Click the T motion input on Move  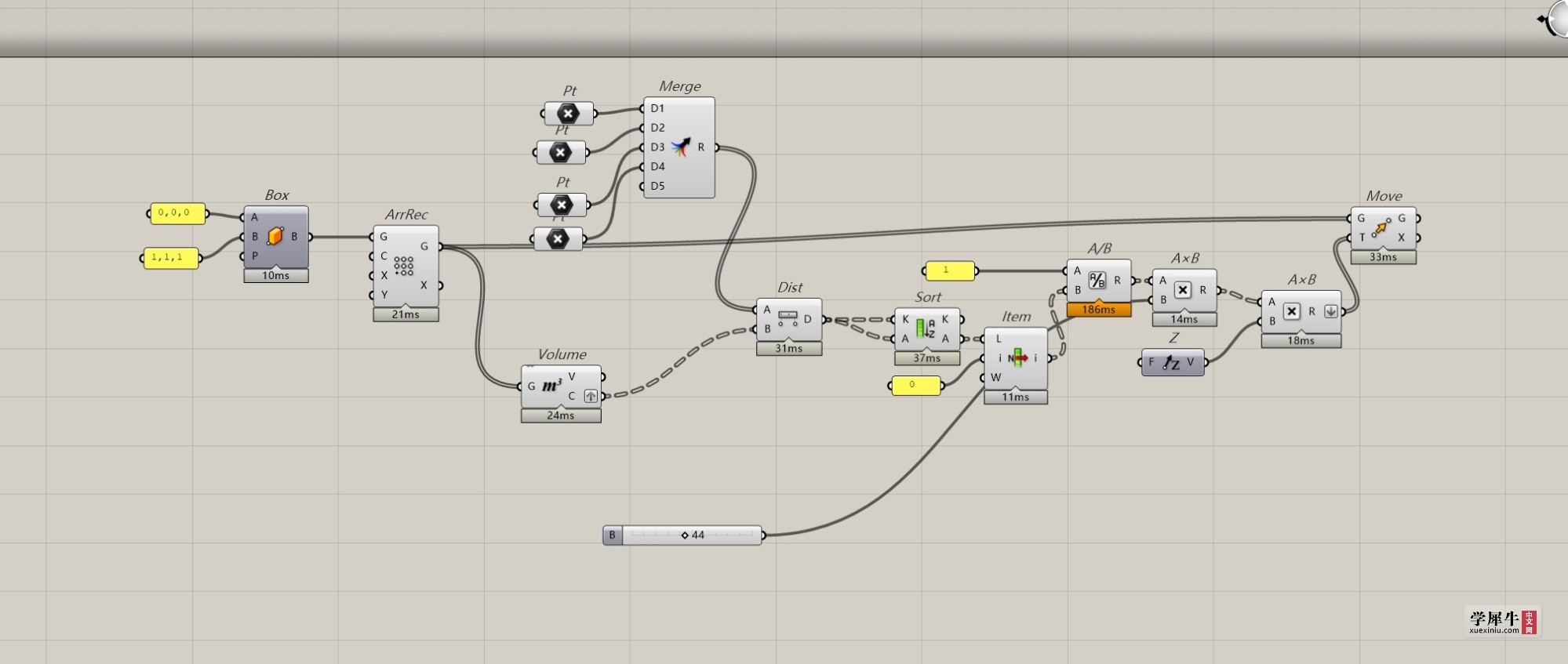pyautogui.click(x=1362, y=238)
